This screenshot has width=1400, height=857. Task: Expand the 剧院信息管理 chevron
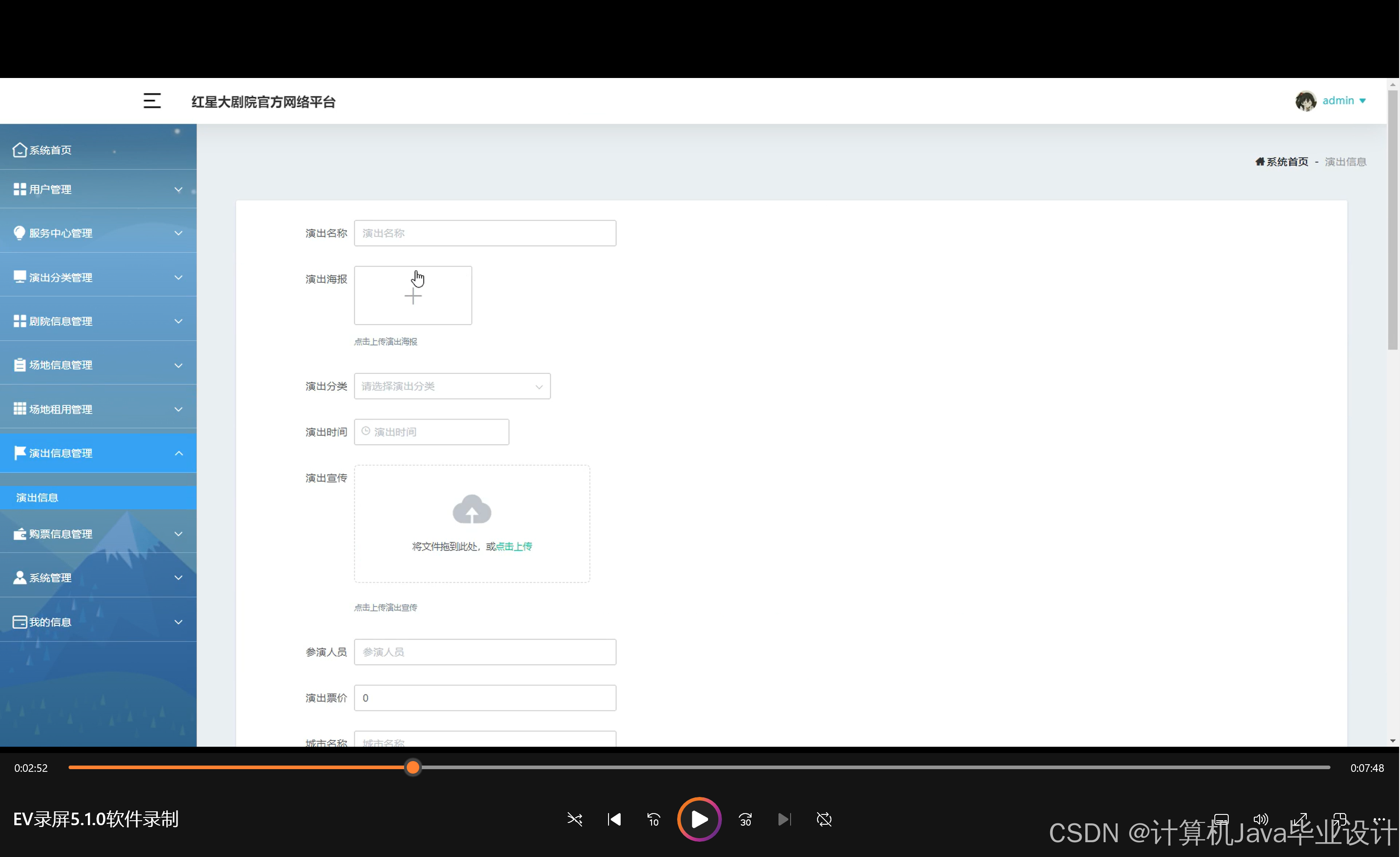pyautogui.click(x=178, y=321)
